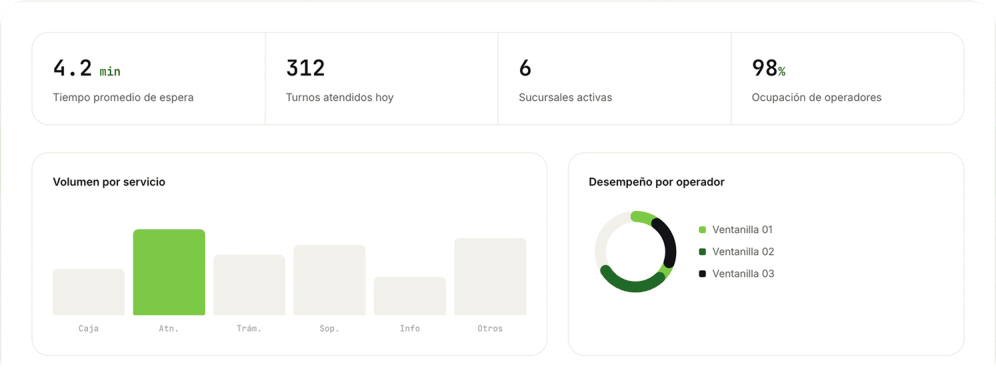Click the Info axis label
The image size is (996, 386).
point(410,329)
